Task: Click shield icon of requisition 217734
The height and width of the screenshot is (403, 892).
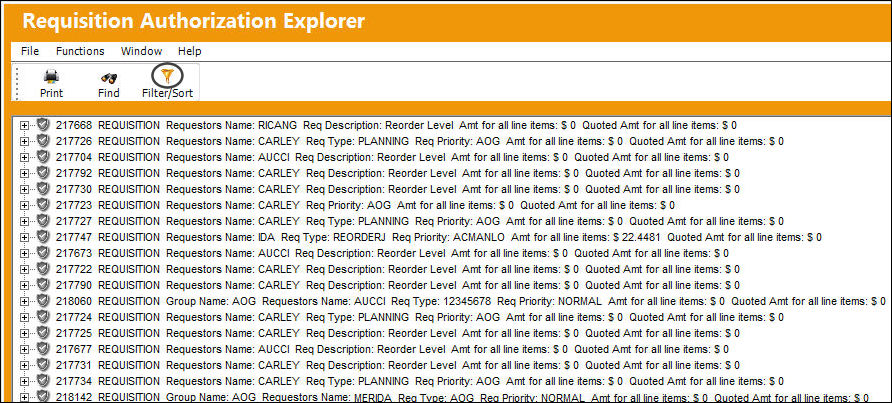Action: pyautogui.click(x=43, y=380)
